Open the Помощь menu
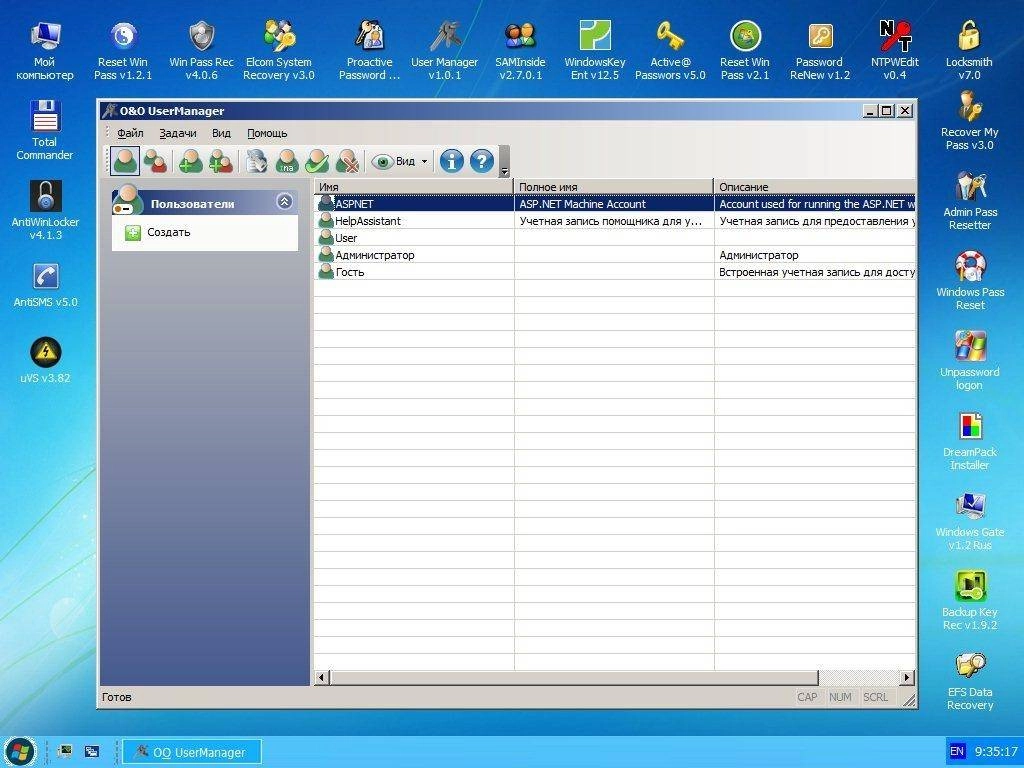The image size is (1024, 768). click(x=267, y=133)
